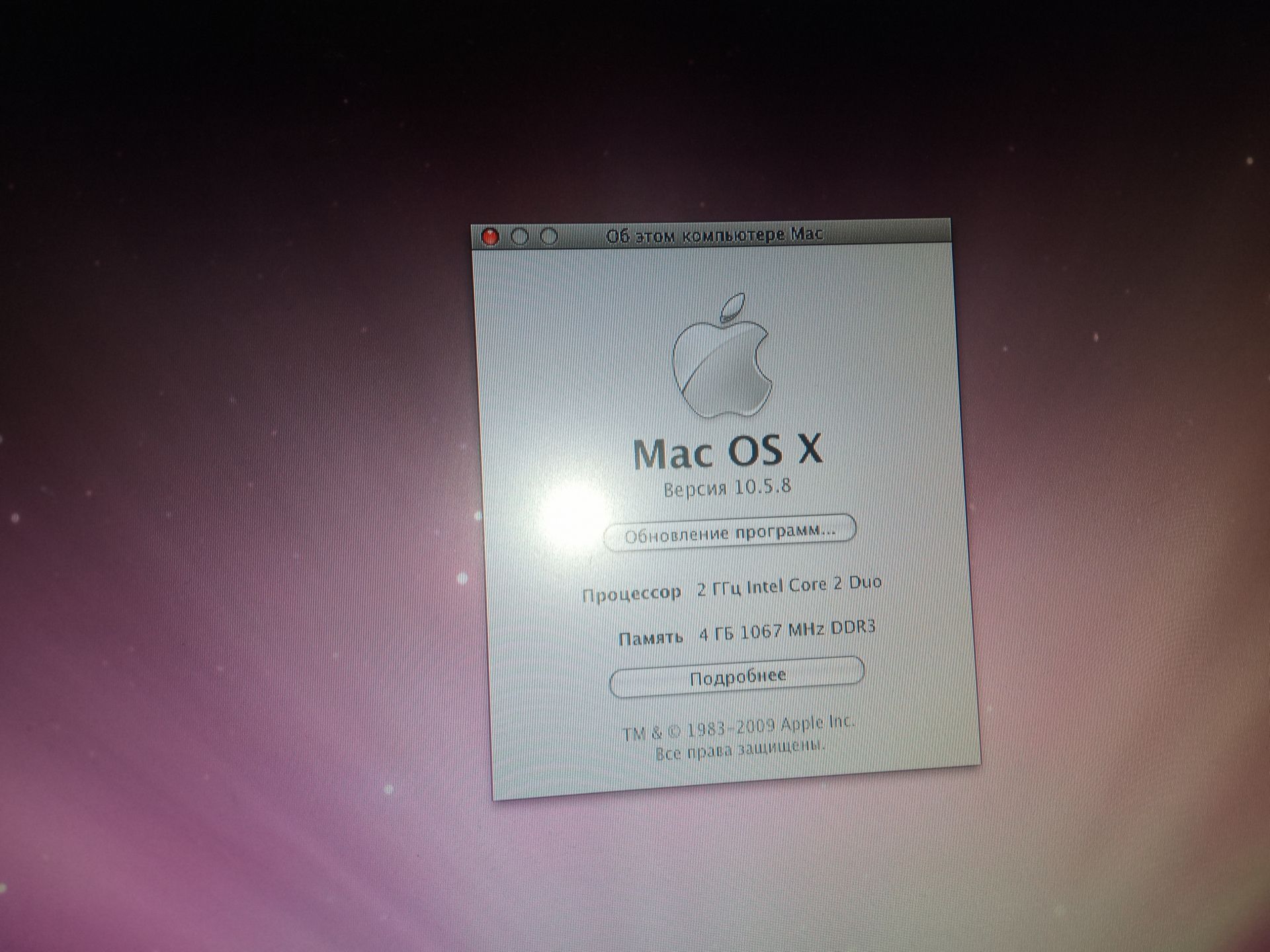Close the Об этом компьютере Mac window
The height and width of the screenshot is (952, 1270).
tap(490, 237)
